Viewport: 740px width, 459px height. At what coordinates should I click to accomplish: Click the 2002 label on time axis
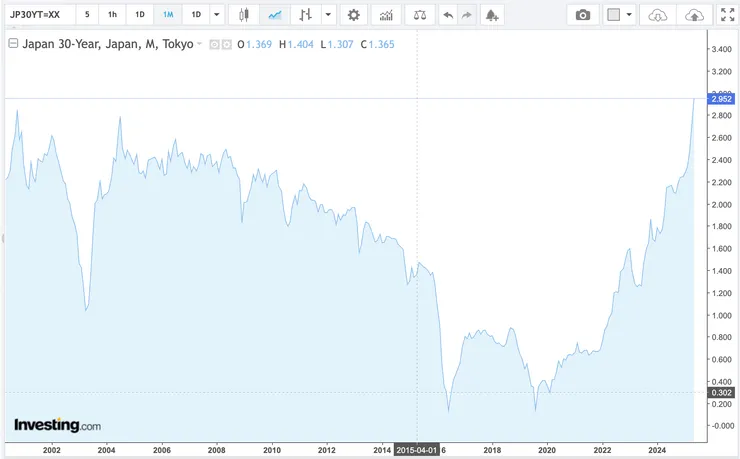pyautogui.click(x=51, y=450)
